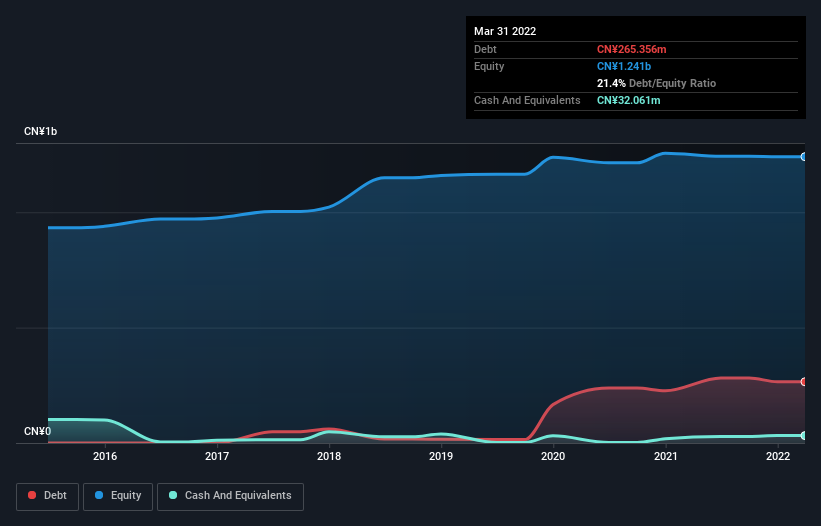
Task: Click the teal Cash endpoint marker
Action: click(x=804, y=435)
